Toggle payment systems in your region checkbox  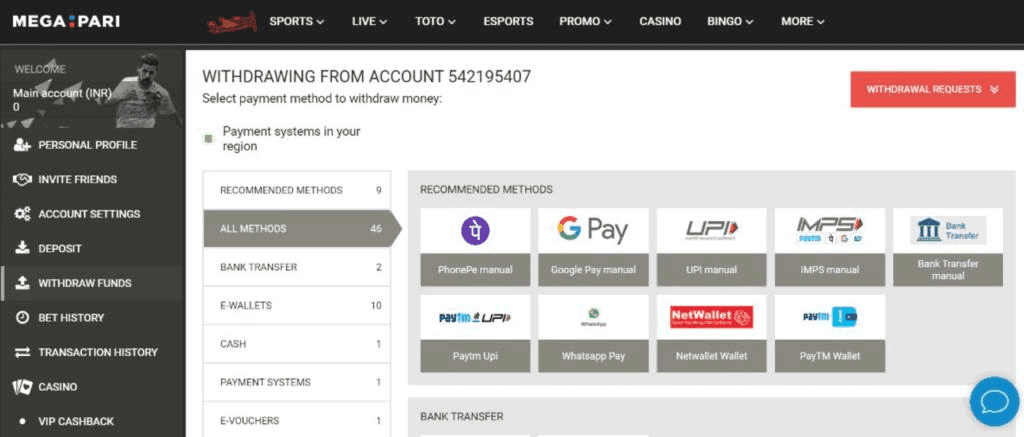[208, 139]
